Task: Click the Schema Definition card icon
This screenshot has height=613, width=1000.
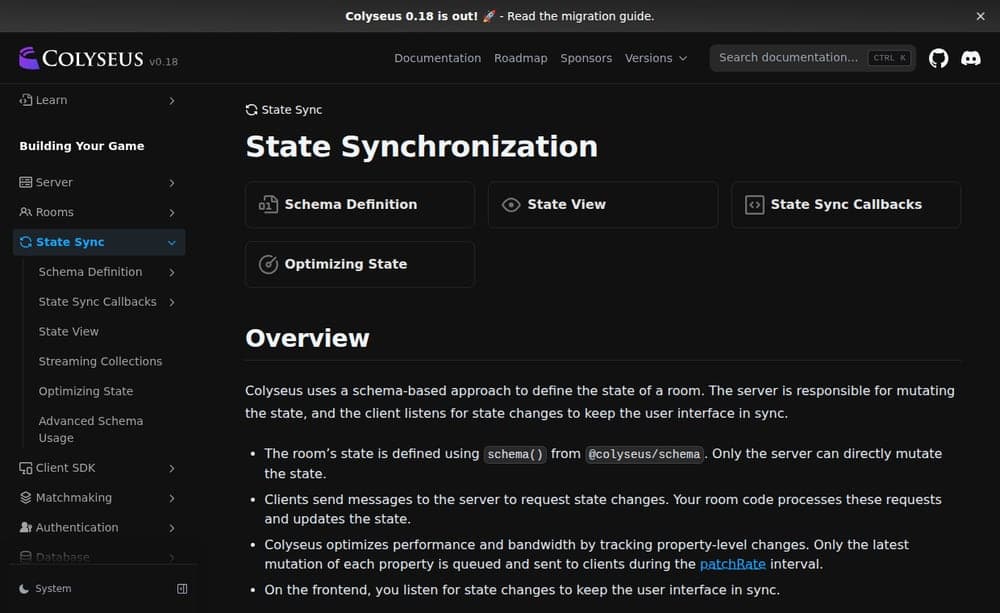Action: coord(268,205)
